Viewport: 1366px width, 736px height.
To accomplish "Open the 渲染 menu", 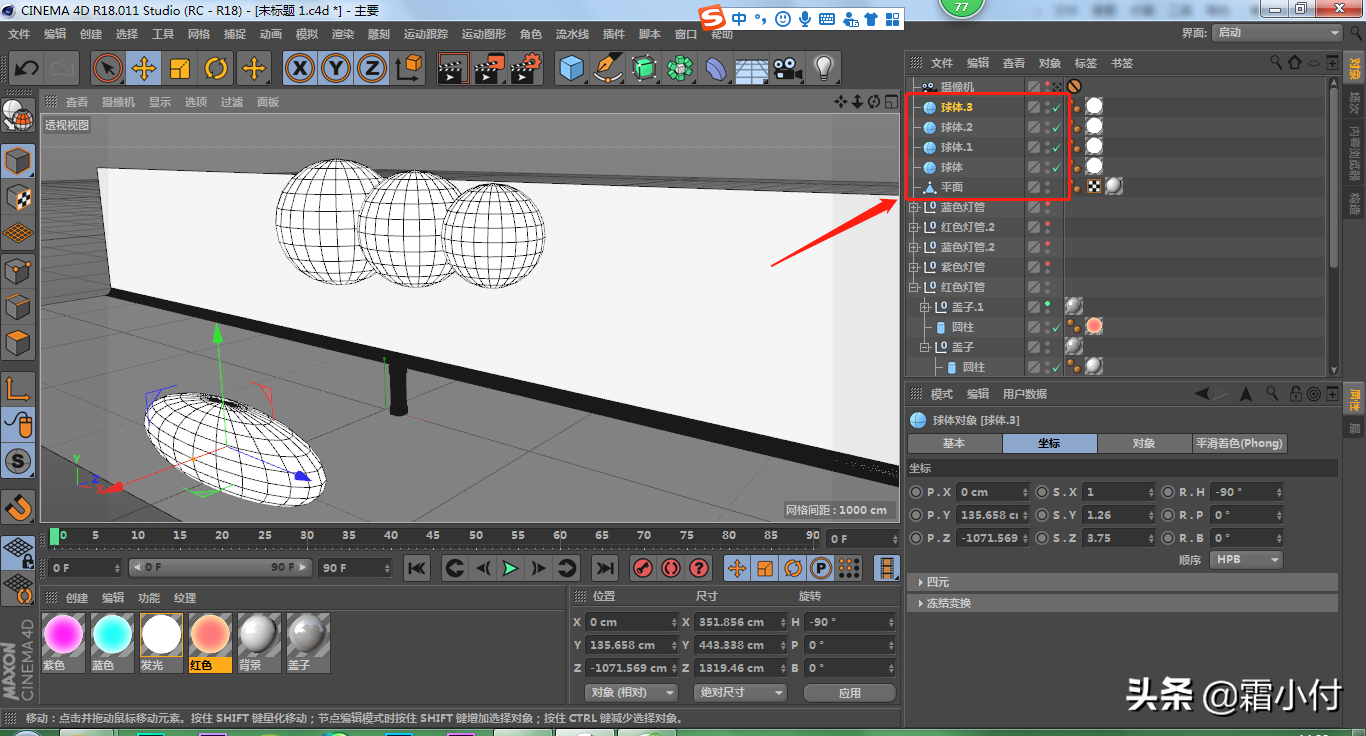I will coord(343,34).
